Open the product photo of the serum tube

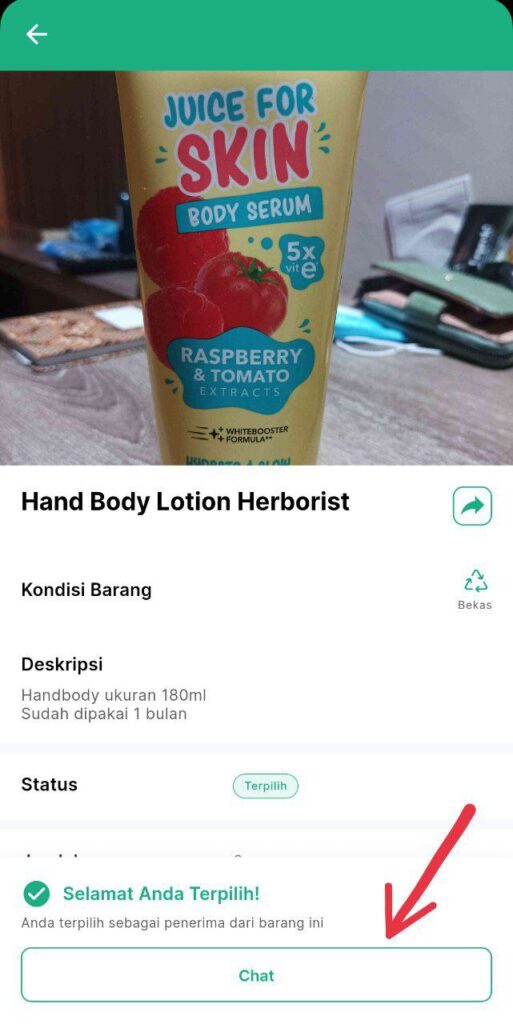click(256, 268)
